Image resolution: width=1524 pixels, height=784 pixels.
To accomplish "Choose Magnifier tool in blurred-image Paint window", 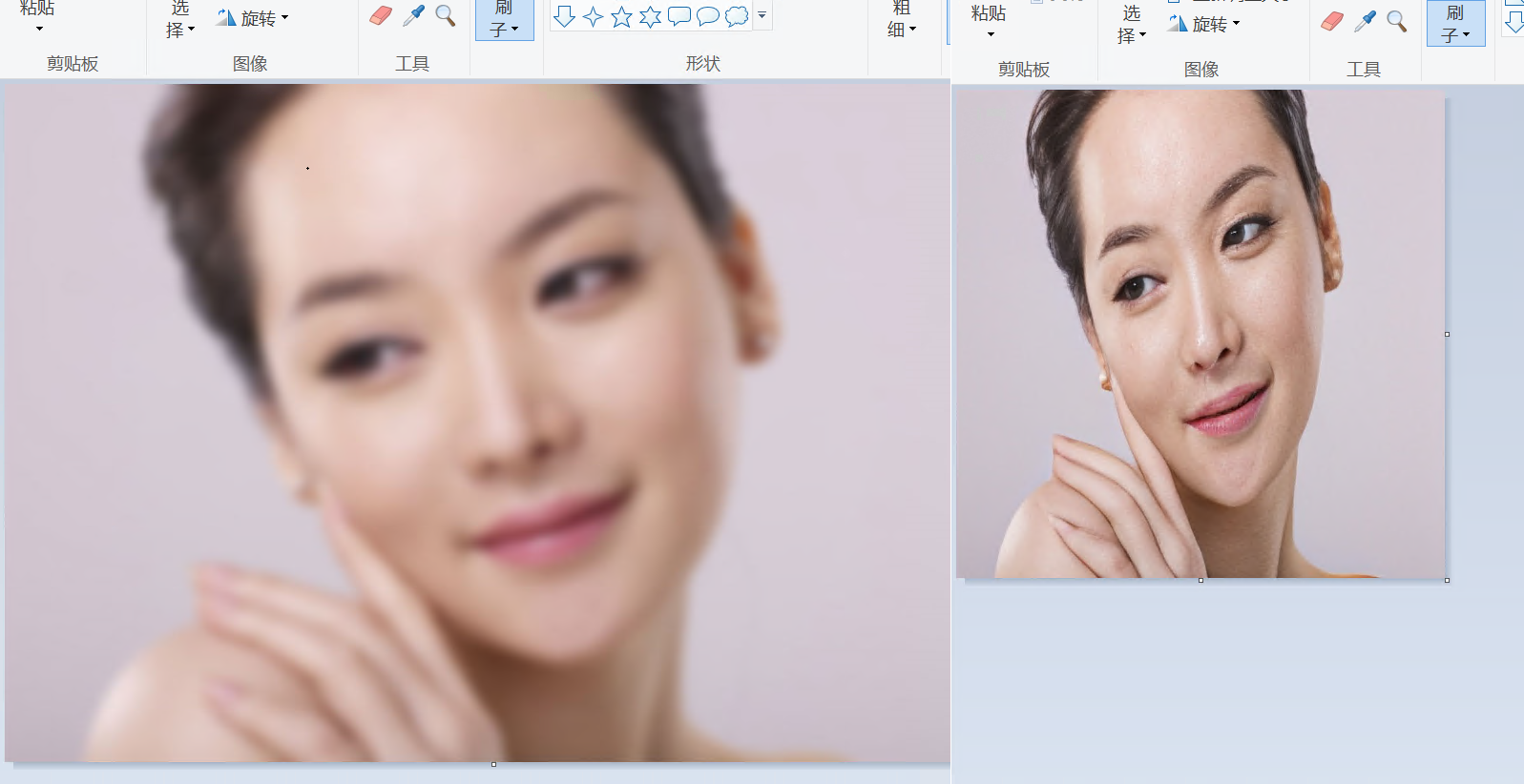I will [x=446, y=15].
